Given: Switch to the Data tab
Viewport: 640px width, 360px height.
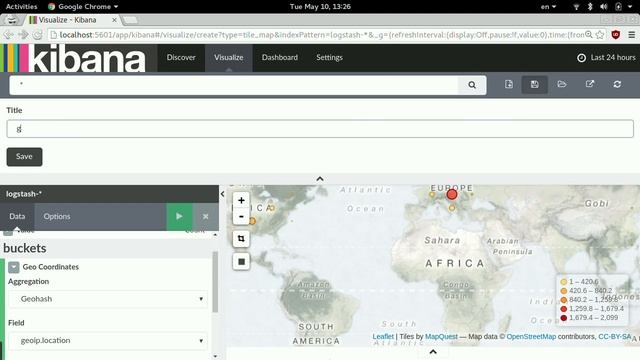Looking at the screenshot, I should pyautogui.click(x=17, y=216).
